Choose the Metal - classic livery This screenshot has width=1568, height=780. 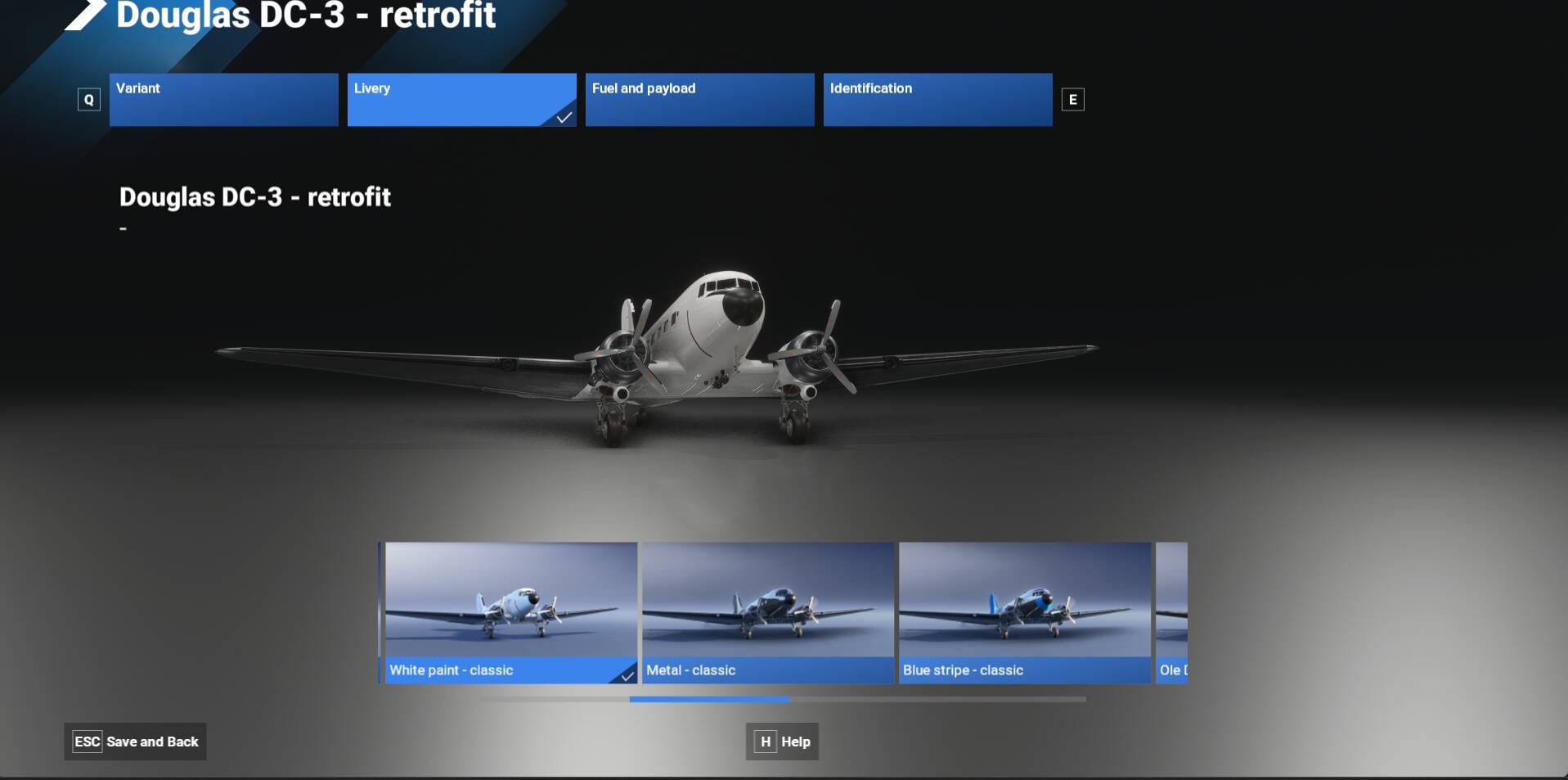pyautogui.click(x=768, y=612)
